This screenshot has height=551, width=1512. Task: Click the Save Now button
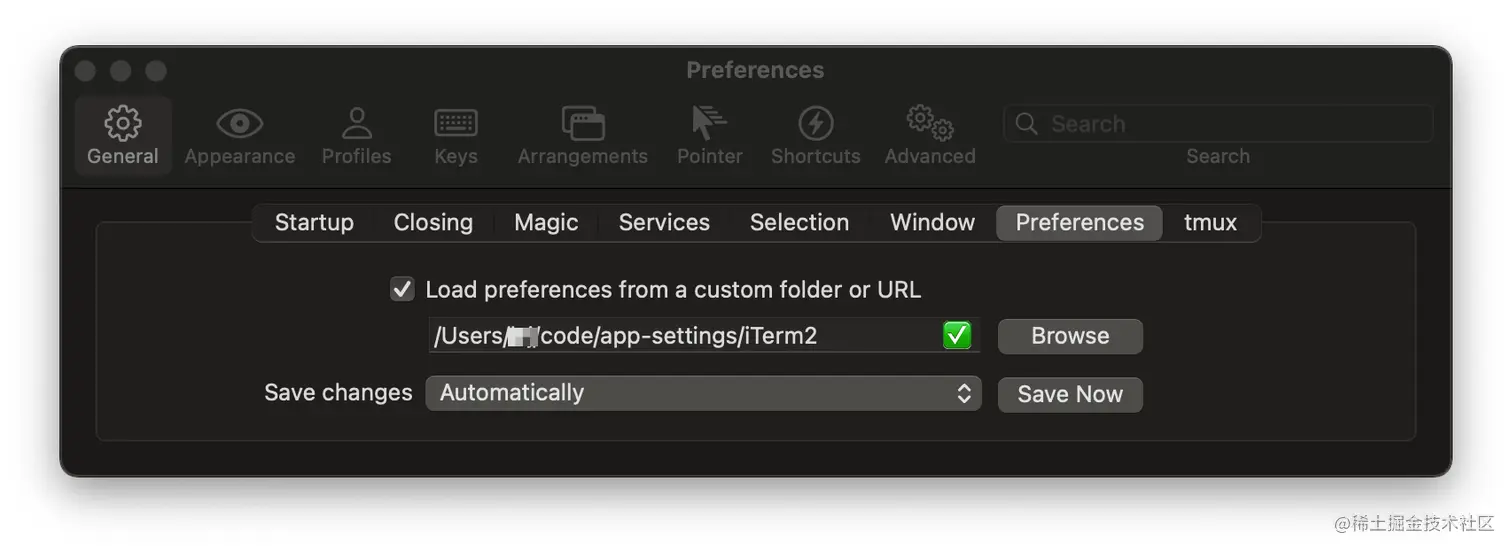click(x=1070, y=394)
